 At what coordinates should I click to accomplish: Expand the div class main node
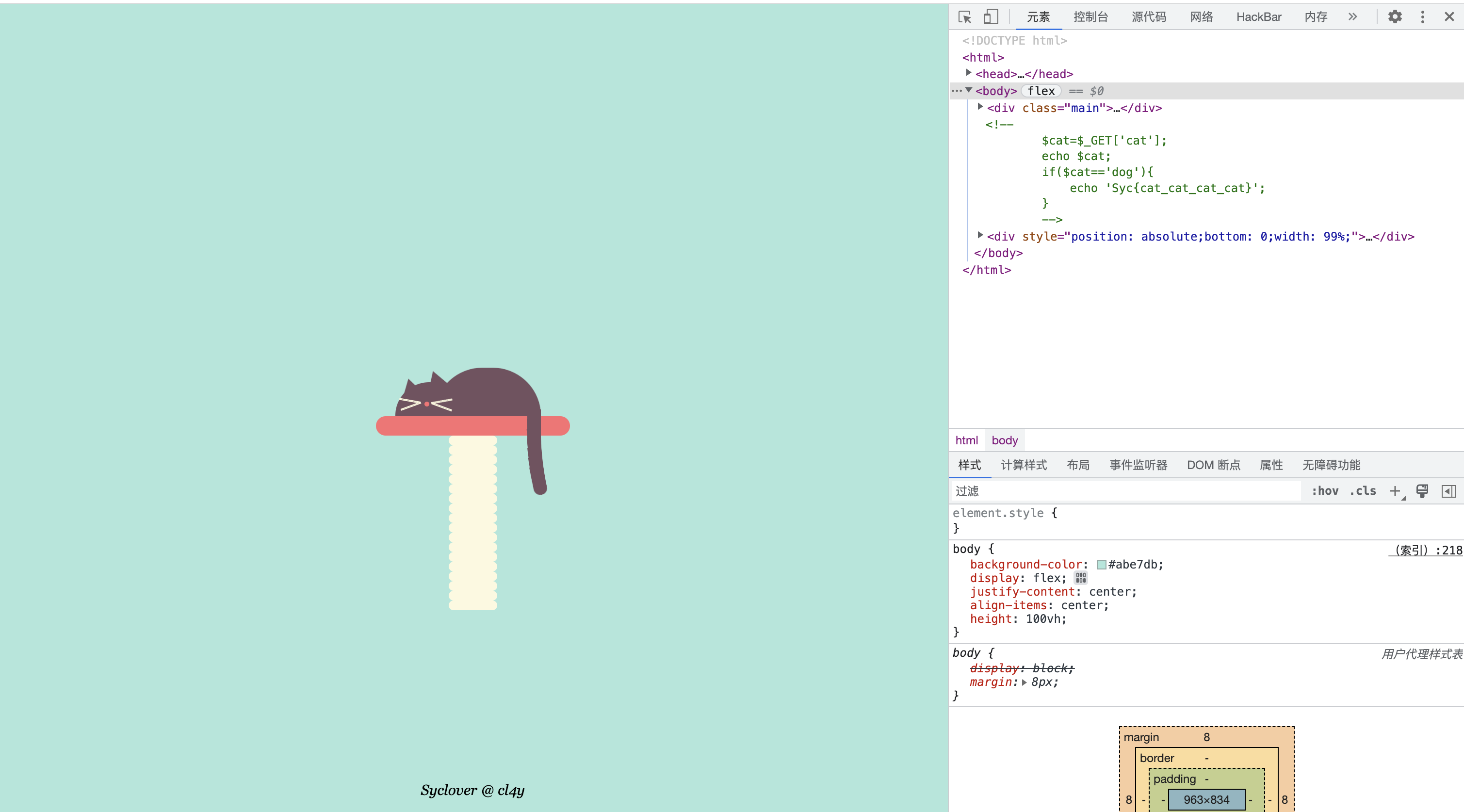click(x=980, y=106)
